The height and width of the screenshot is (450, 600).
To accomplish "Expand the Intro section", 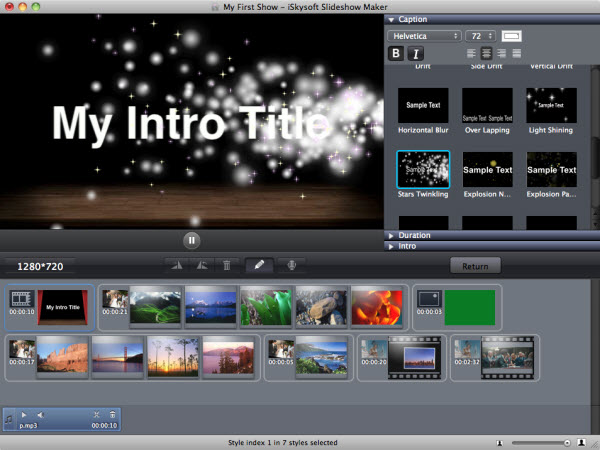I will pyautogui.click(x=407, y=245).
